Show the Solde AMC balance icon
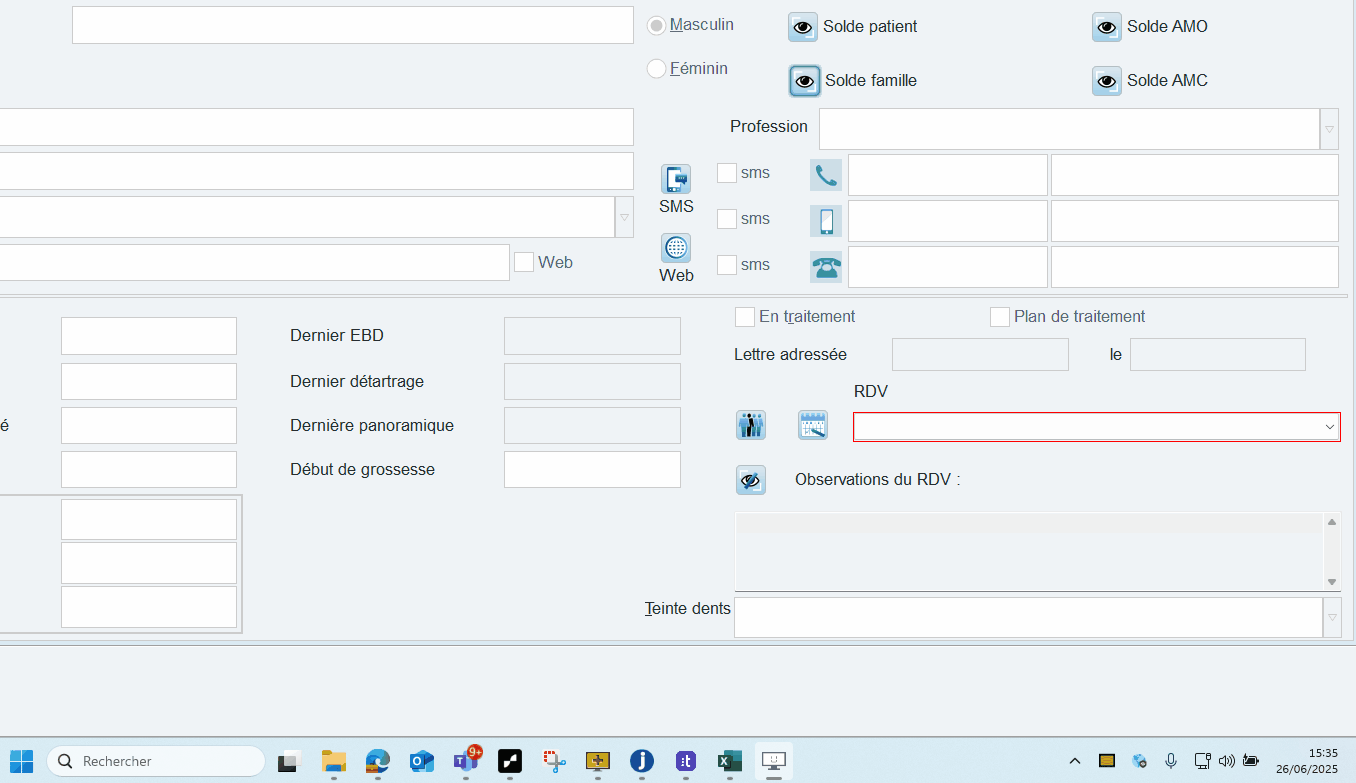The height and width of the screenshot is (783, 1356). coord(1107,81)
